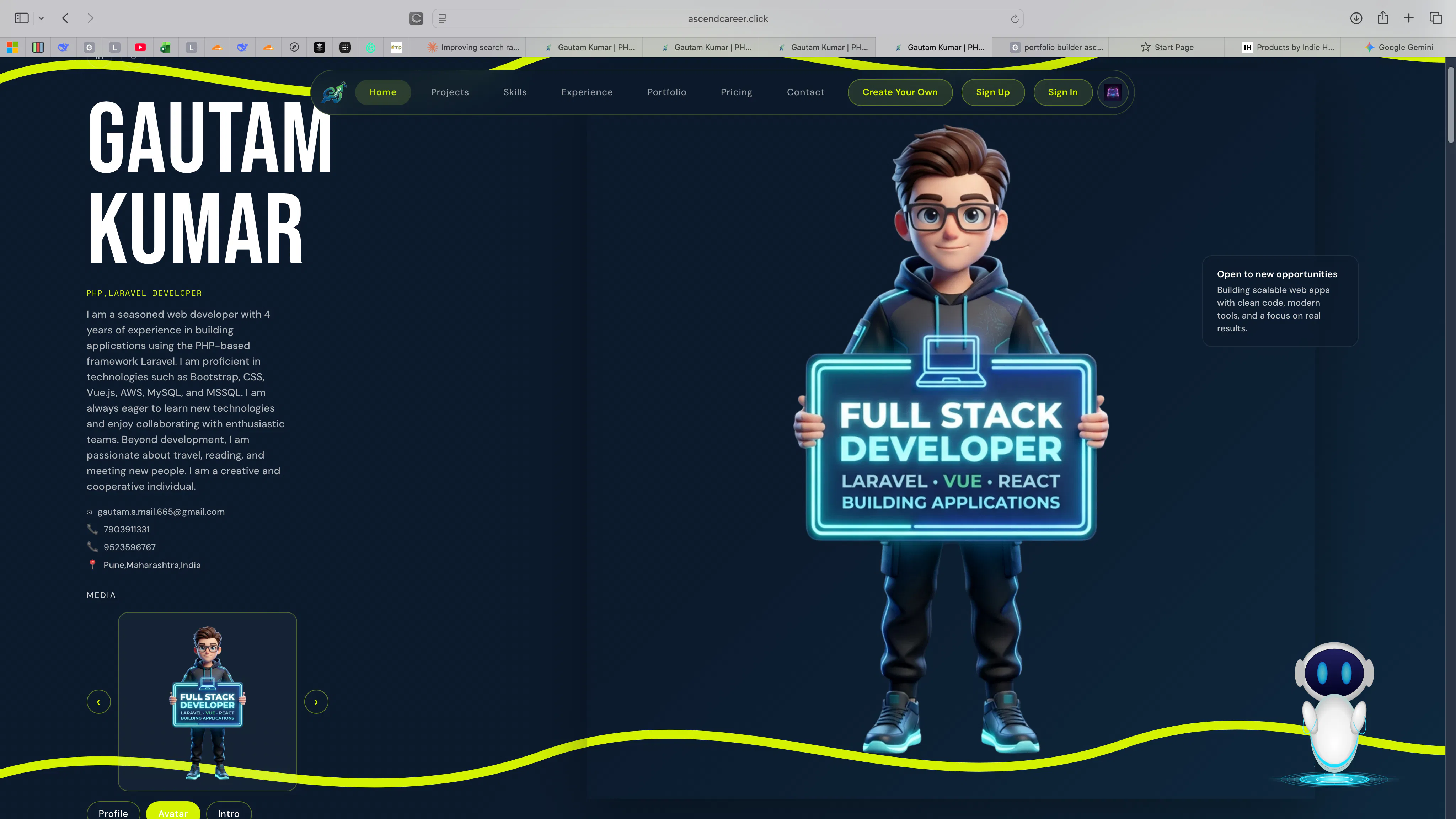Add a new tab with the plus icon

[x=1409, y=18]
